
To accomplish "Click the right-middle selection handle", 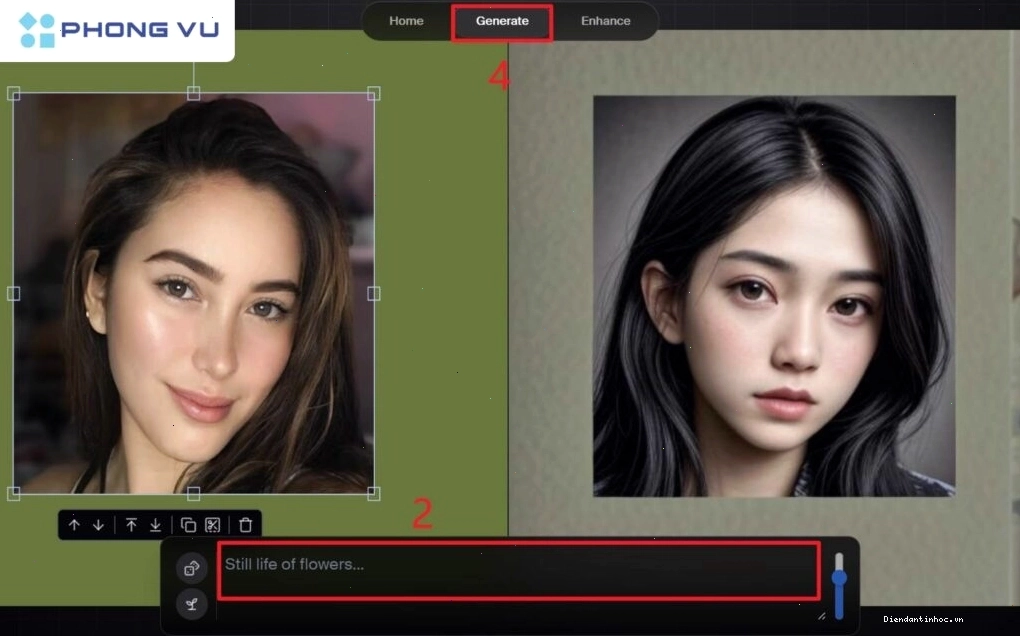I will (x=373, y=293).
